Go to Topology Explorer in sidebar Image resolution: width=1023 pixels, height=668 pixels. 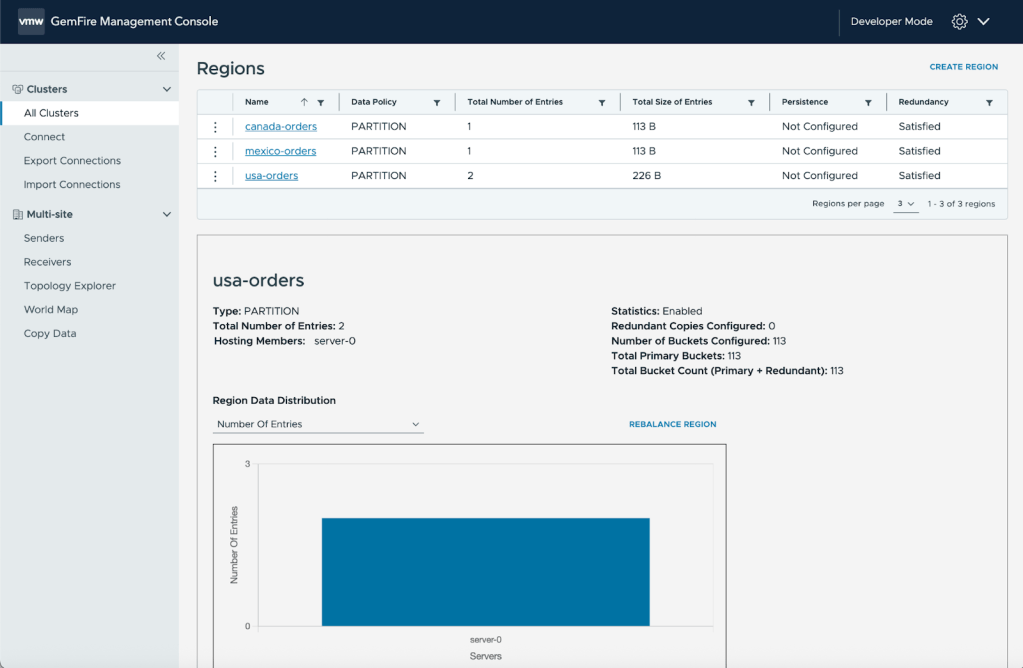coord(70,286)
